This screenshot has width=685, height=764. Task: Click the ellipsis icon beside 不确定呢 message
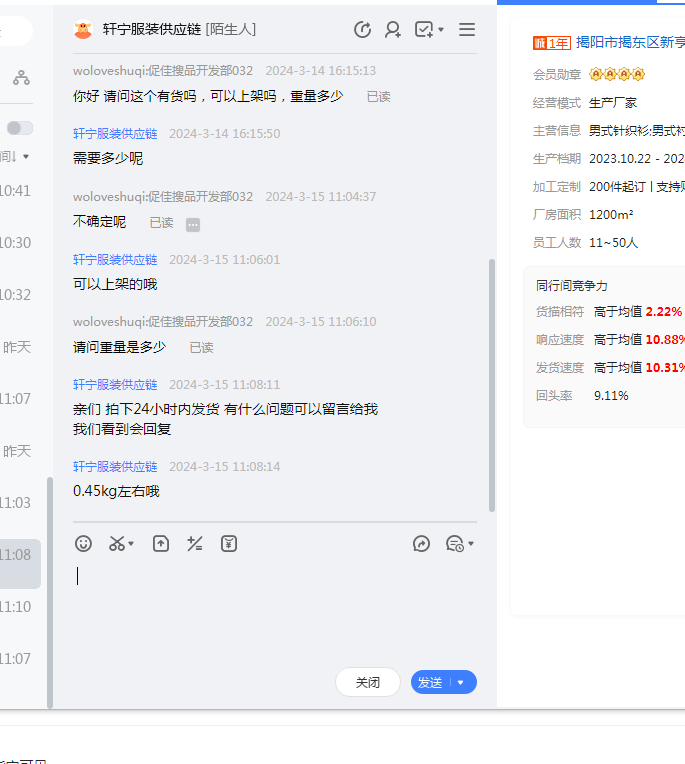coord(193,225)
